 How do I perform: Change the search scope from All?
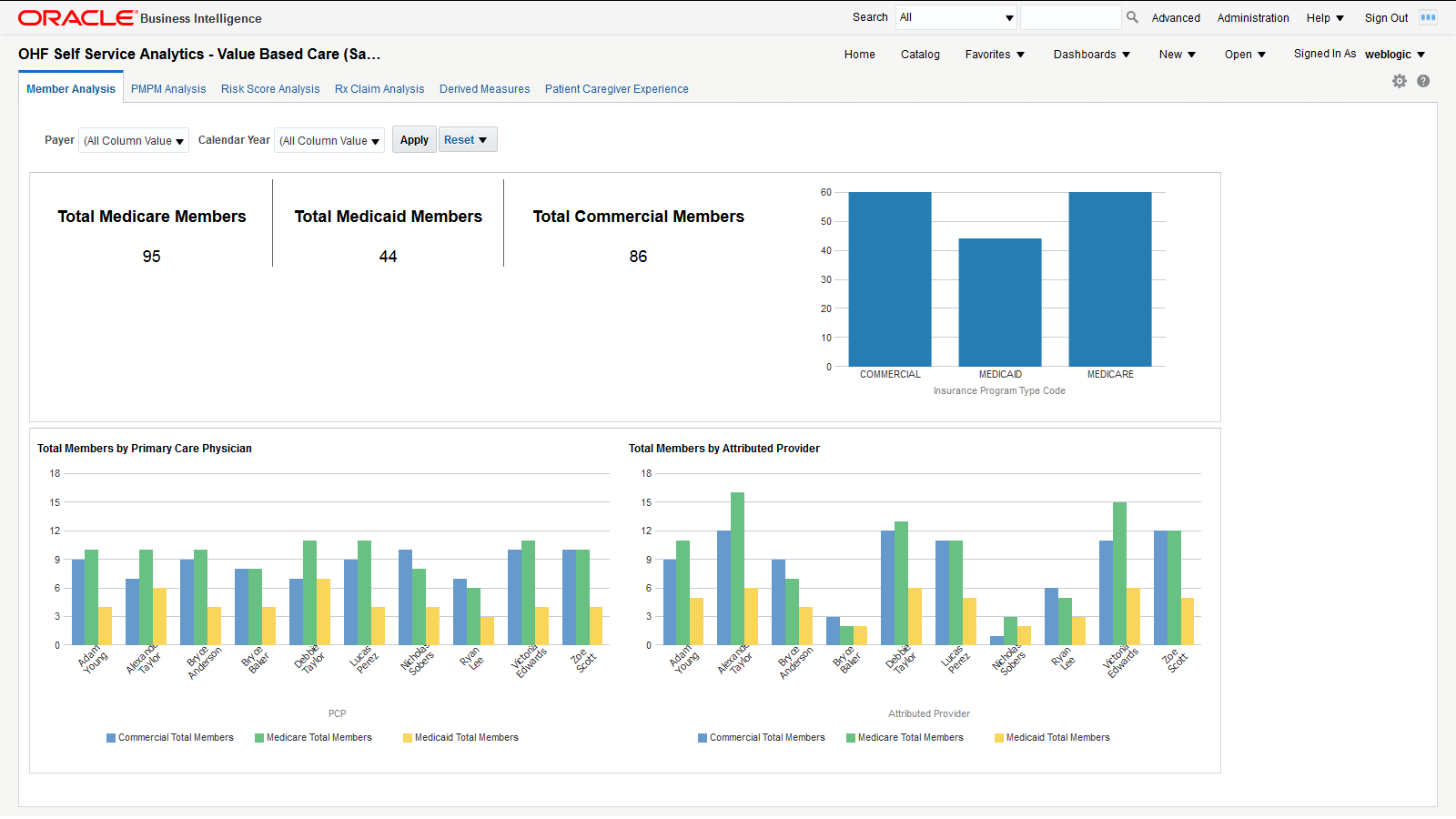click(x=955, y=16)
